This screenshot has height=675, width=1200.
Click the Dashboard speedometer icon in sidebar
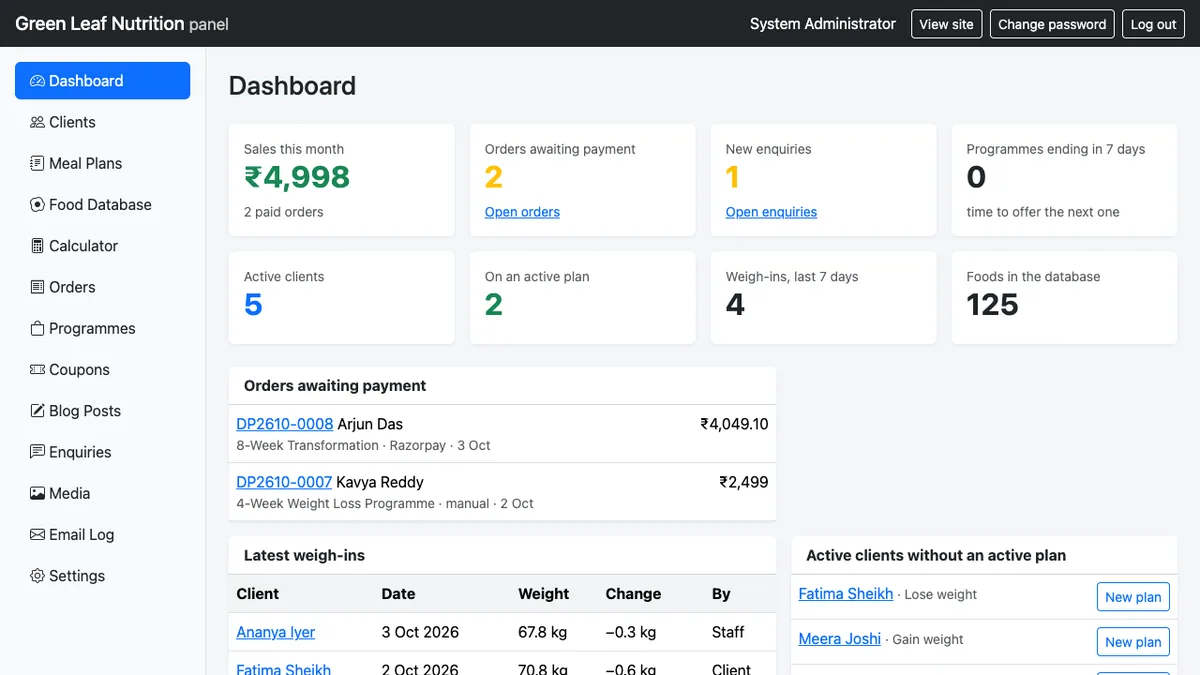[37, 81]
